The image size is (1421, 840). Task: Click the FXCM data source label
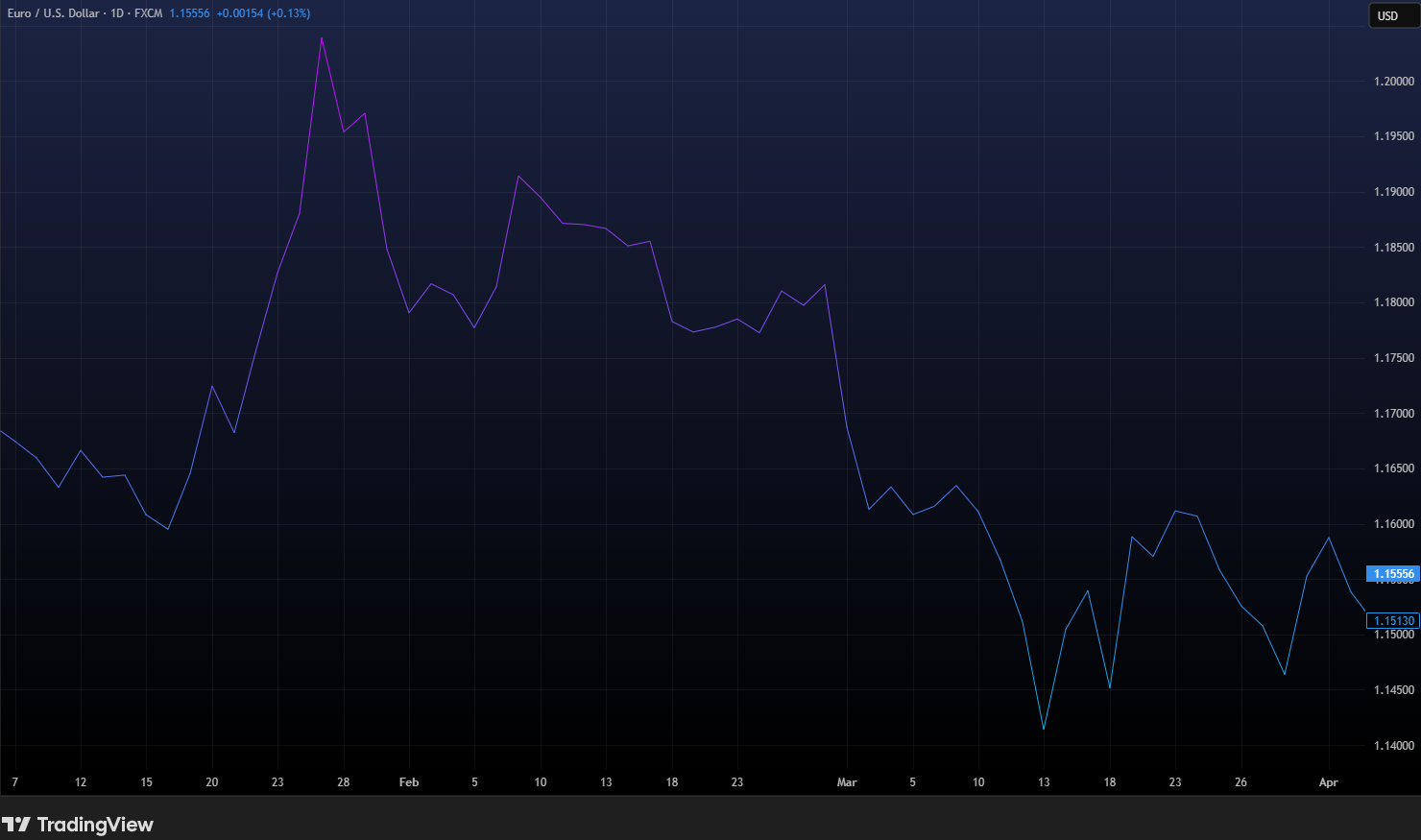148,13
